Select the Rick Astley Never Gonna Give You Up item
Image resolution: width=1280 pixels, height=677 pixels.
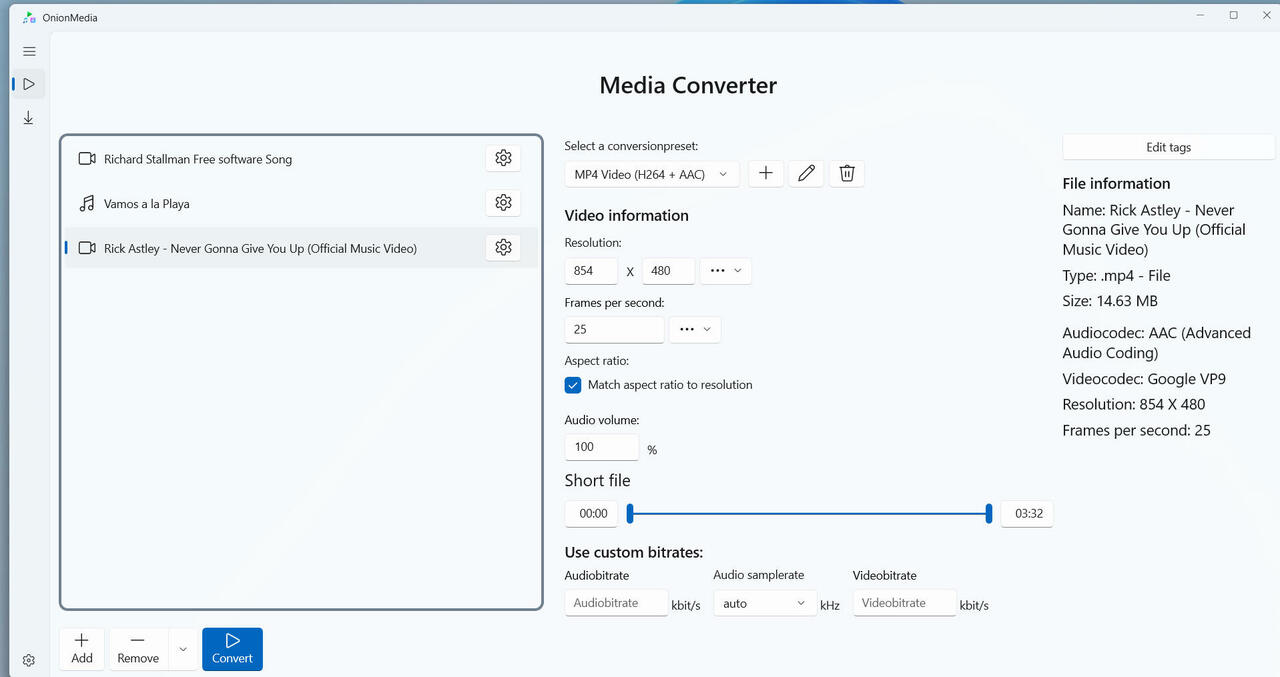(x=301, y=248)
